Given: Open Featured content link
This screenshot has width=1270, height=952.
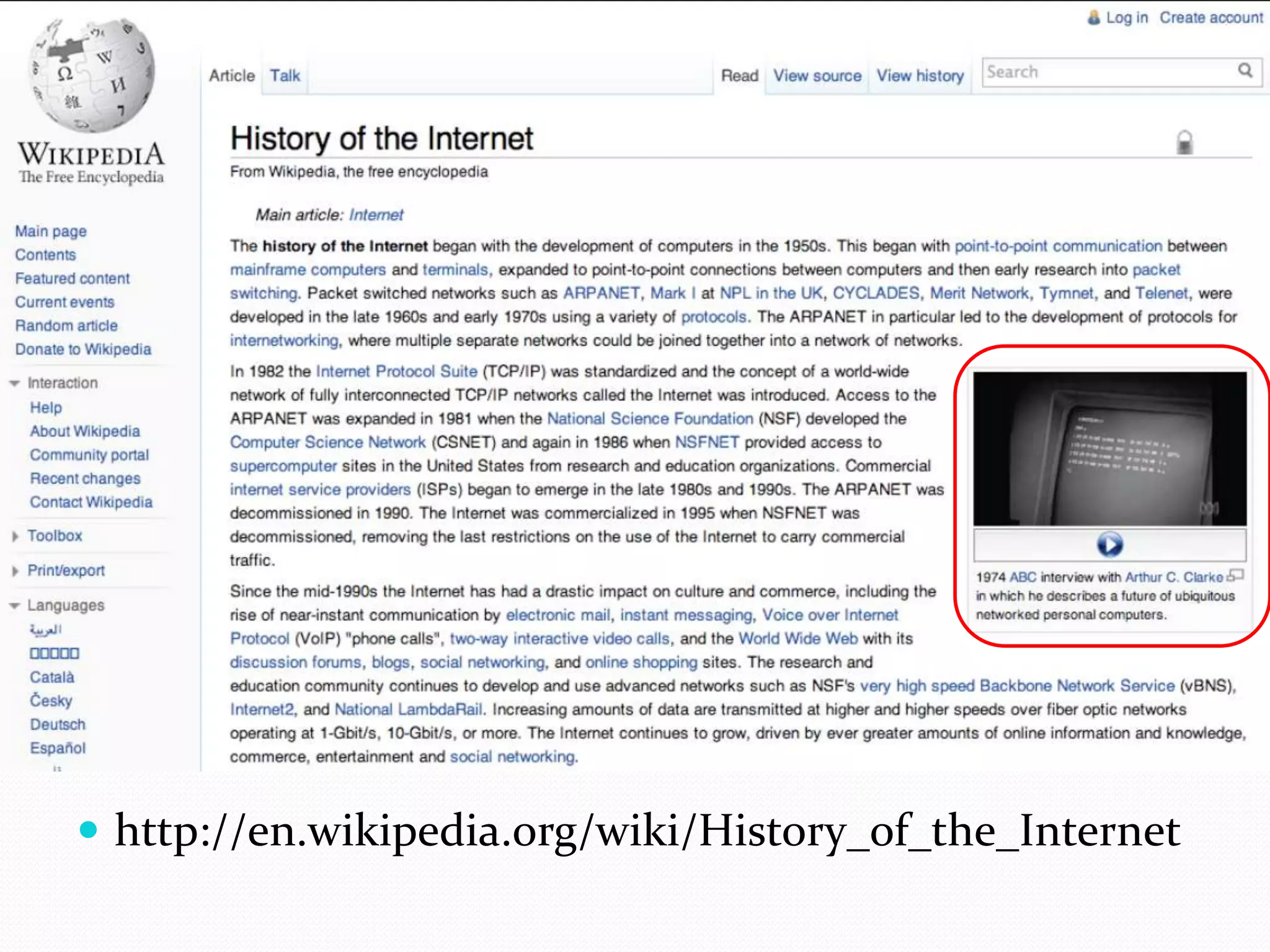Looking at the screenshot, I should (73, 278).
